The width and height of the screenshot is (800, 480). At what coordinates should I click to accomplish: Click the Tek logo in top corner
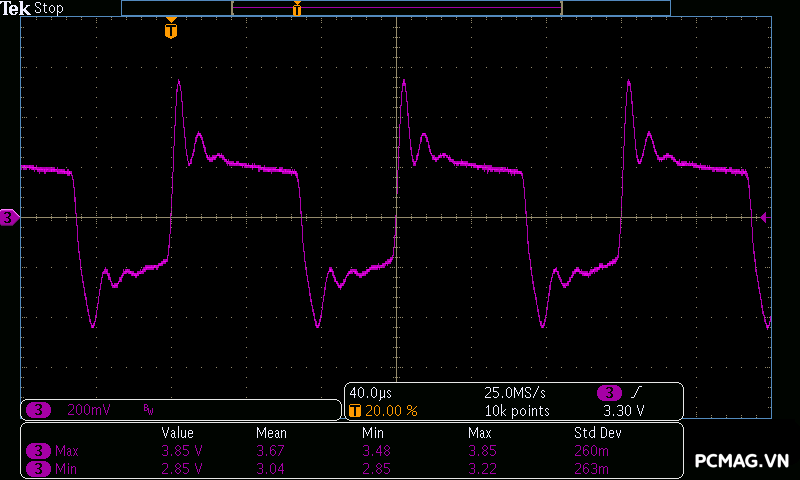click(x=17, y=8)
